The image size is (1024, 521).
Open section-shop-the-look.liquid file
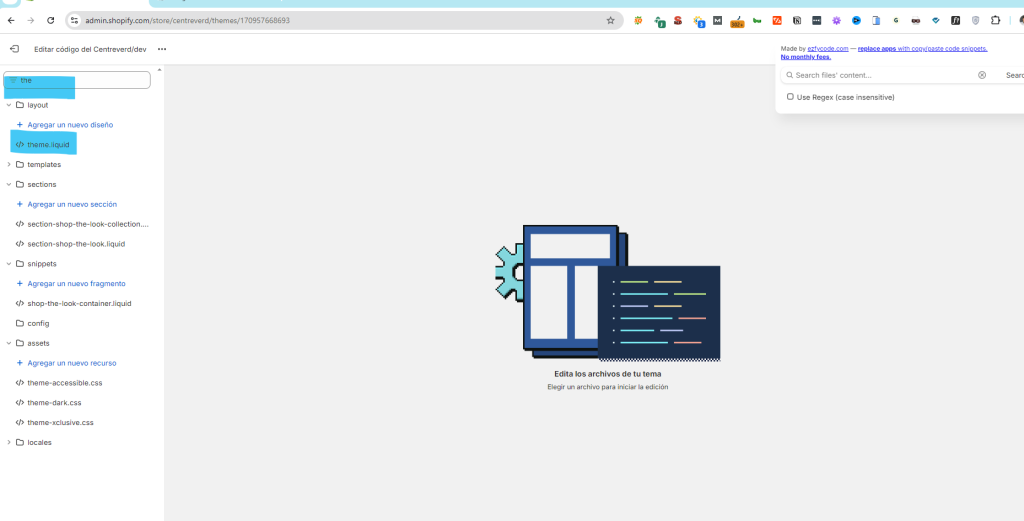[x=75, y=244]
